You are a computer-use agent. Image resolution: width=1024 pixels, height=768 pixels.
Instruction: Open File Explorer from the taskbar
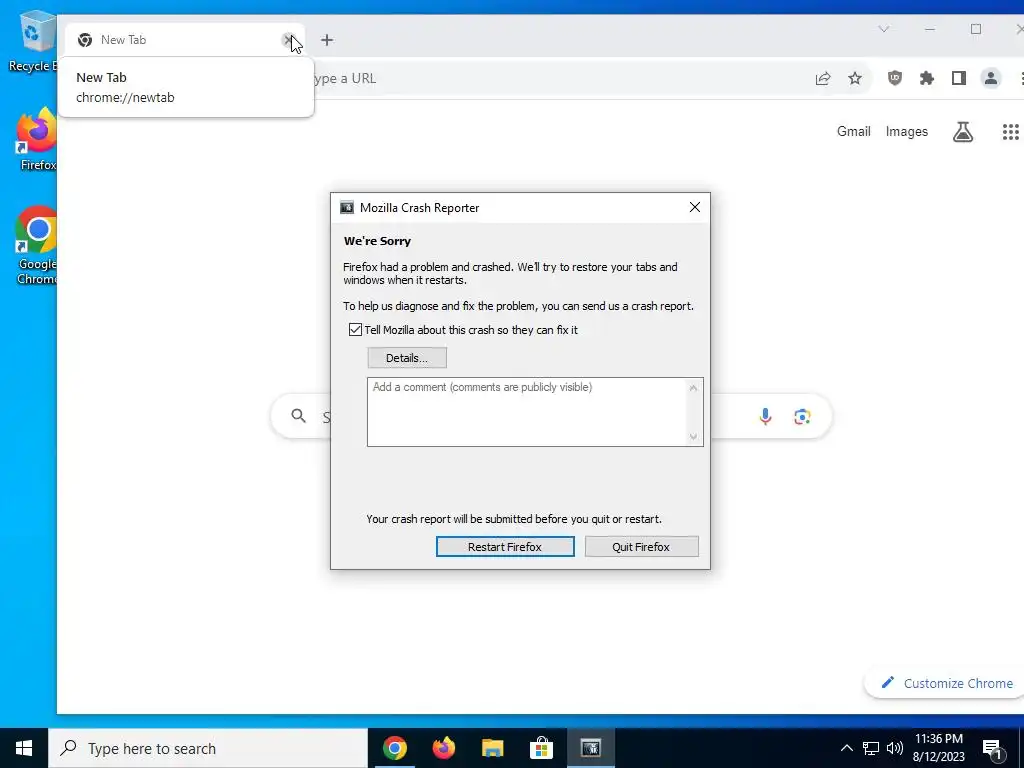(x=492, y=748)
